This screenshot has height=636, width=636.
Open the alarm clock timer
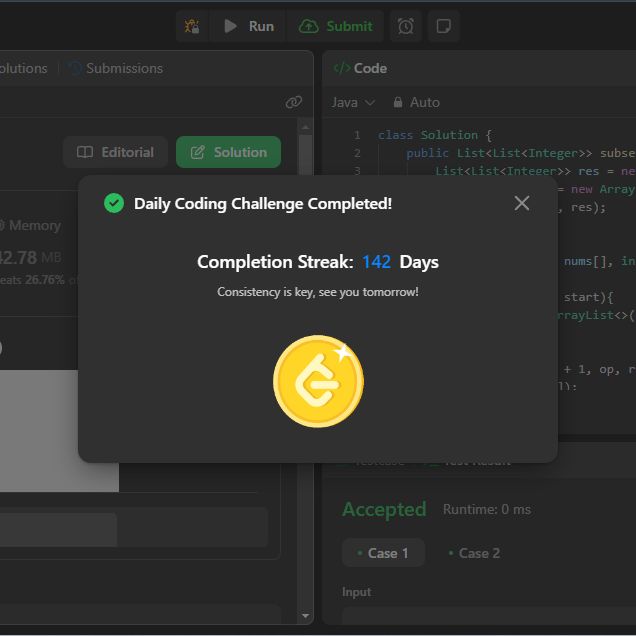pos(406,26)
